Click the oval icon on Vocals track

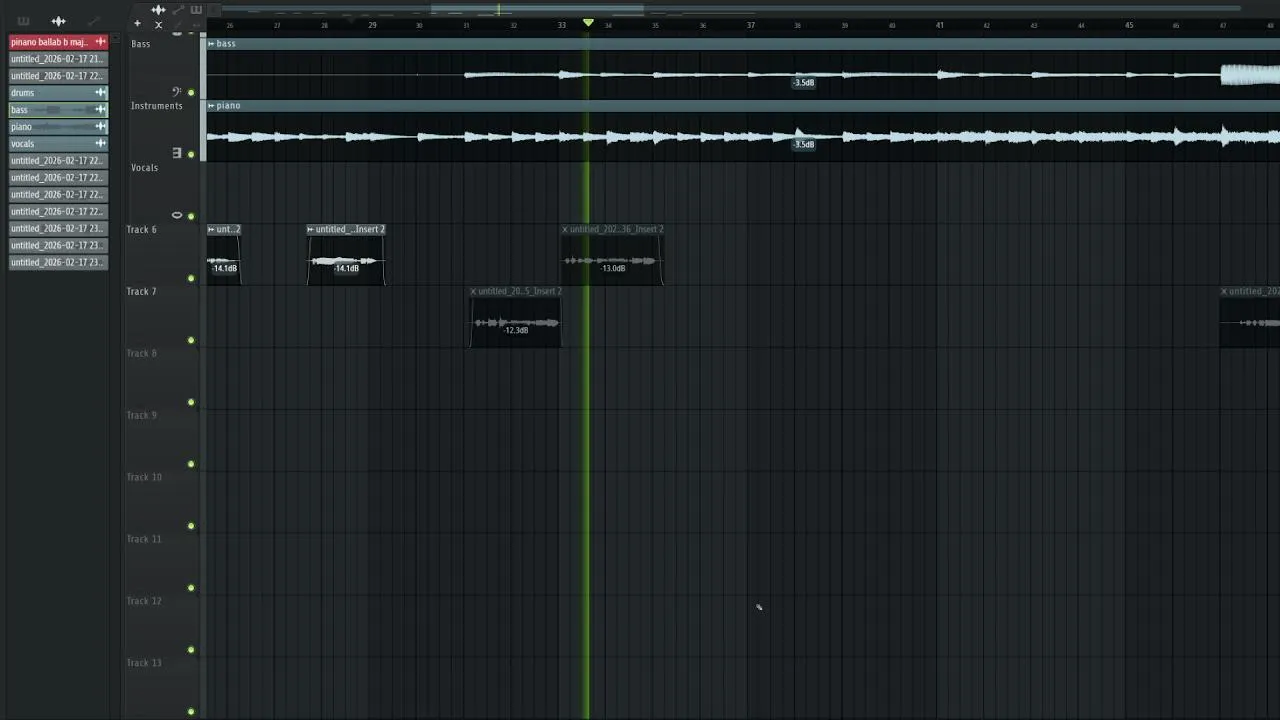click(x=177, y=215)
